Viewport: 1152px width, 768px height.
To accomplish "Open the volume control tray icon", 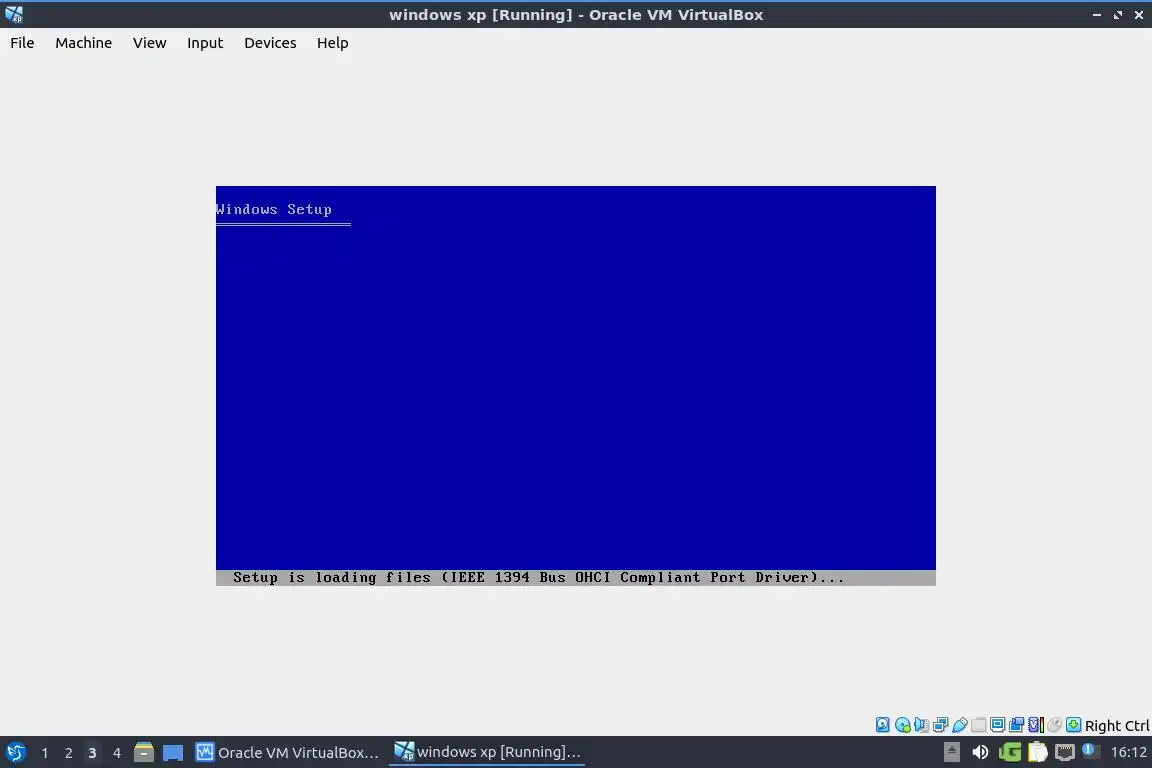I will (x=980, y=752).
